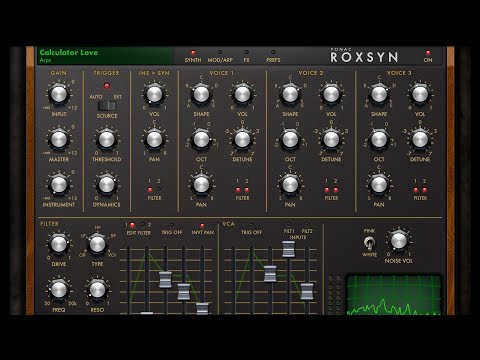The height and width of the screenshot is (360, 480).
Task: Click the Voice 3 PAN knob
Action: pos(379,185)
